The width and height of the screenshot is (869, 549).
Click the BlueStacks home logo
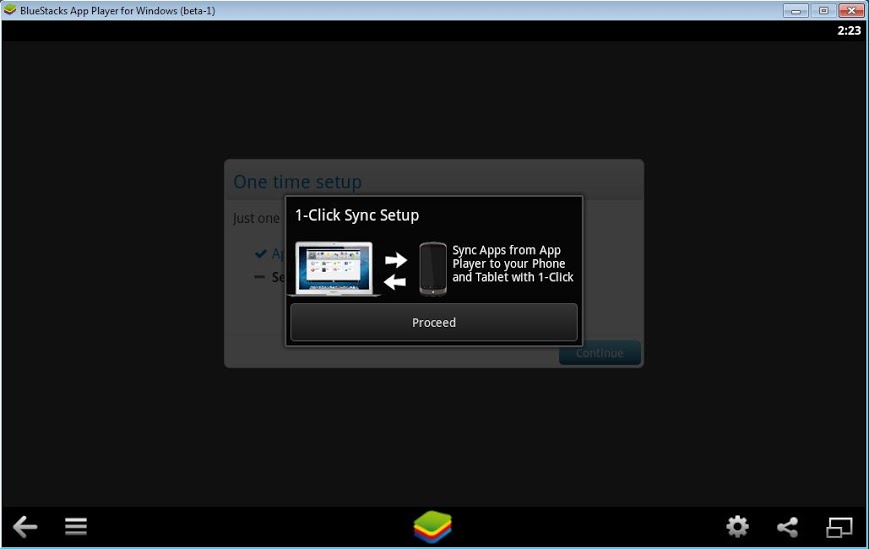[433, 527]
